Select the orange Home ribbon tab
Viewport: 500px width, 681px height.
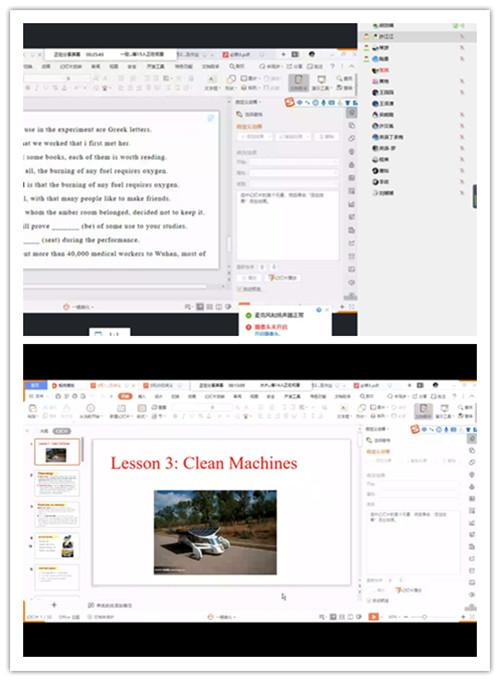[125, 396]
